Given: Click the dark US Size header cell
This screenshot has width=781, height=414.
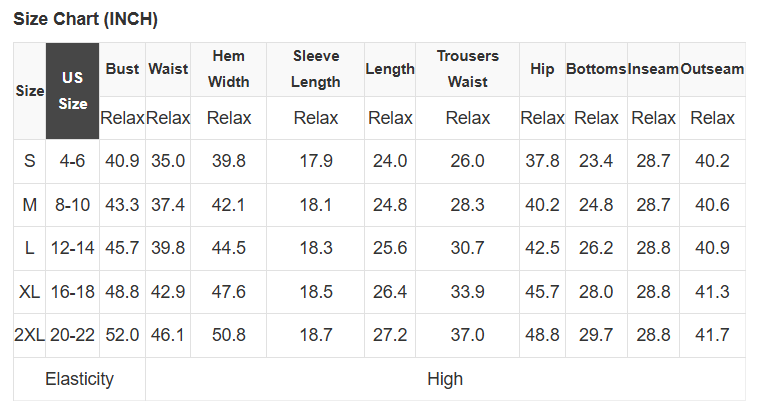Looking at the screenshot, I should (72, 90).
